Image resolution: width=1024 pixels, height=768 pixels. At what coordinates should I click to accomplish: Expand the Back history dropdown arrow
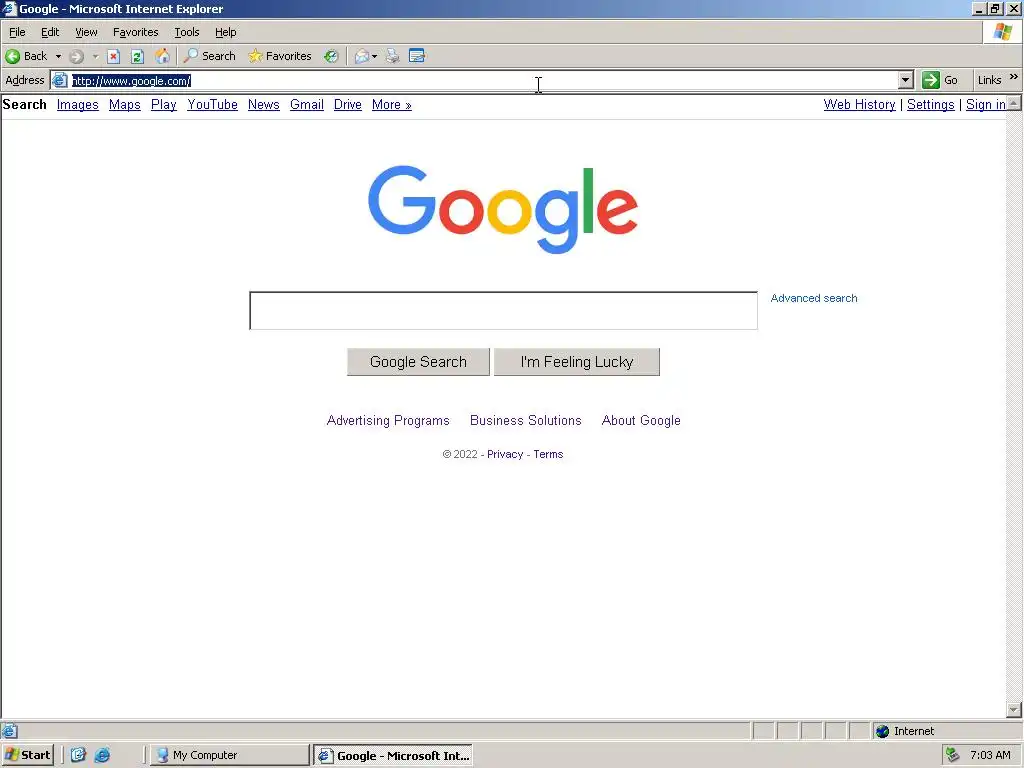[58, 56]
